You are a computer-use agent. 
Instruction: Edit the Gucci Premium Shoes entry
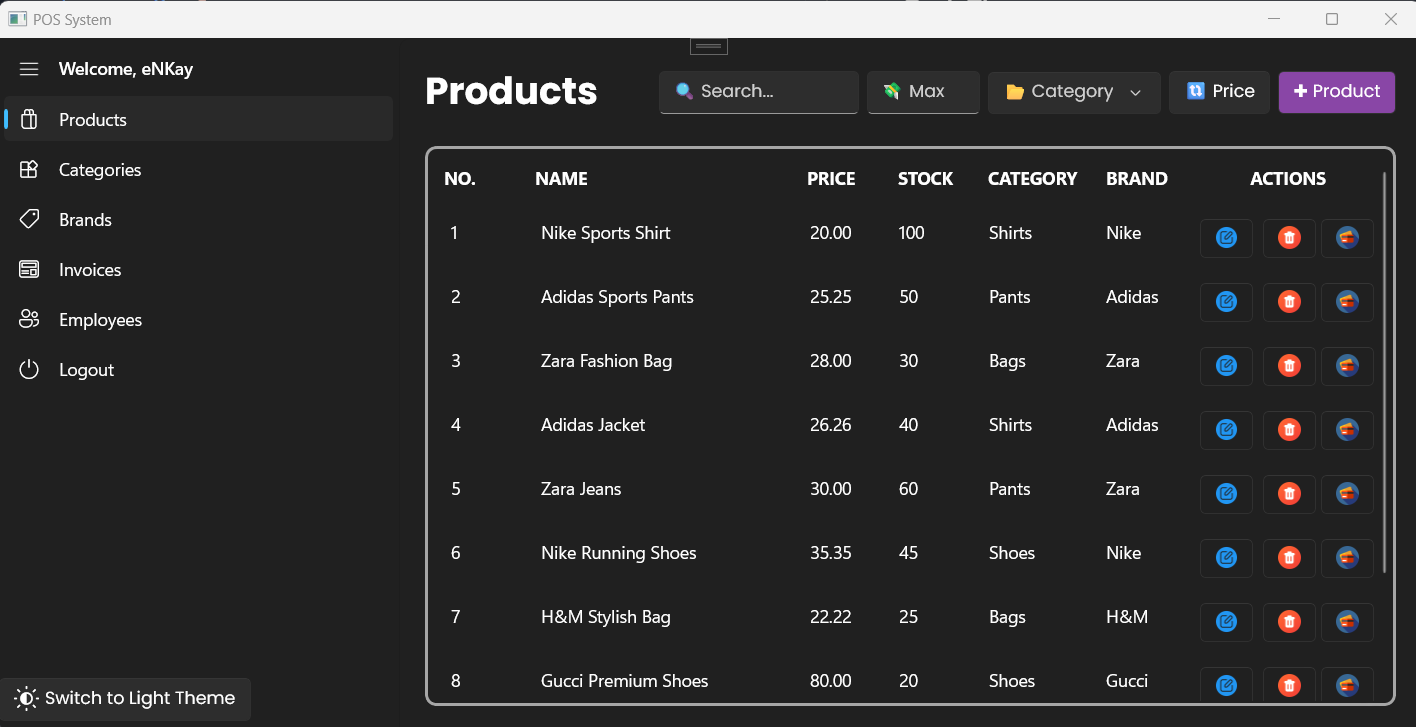pos(1226,685)
